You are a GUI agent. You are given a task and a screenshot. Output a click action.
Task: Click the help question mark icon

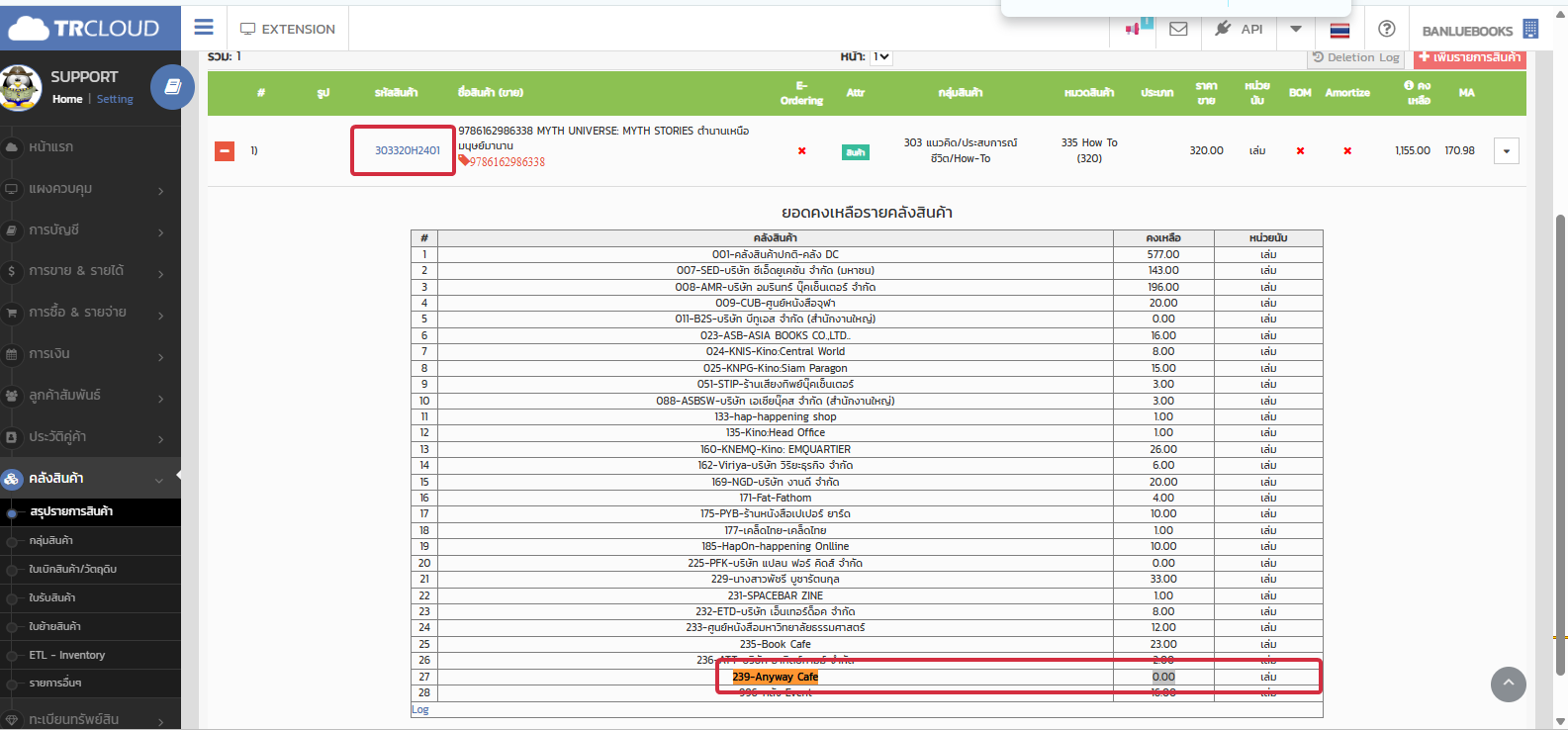pos(1386,29)
